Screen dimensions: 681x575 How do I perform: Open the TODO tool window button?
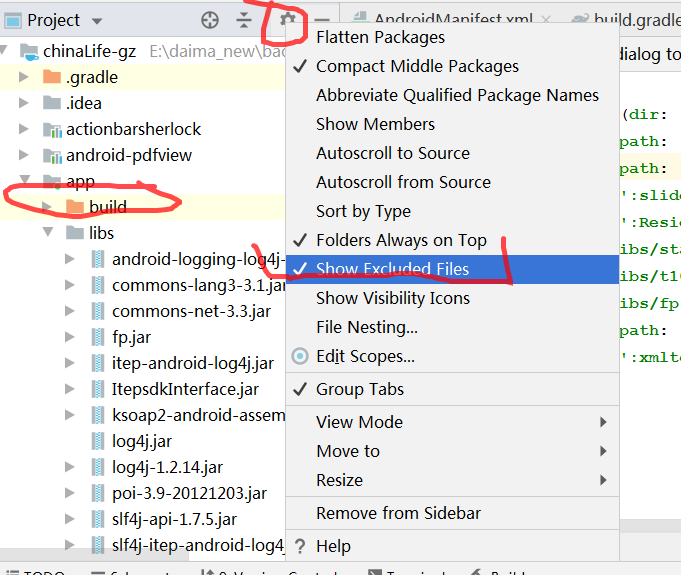tap(36, 572)
